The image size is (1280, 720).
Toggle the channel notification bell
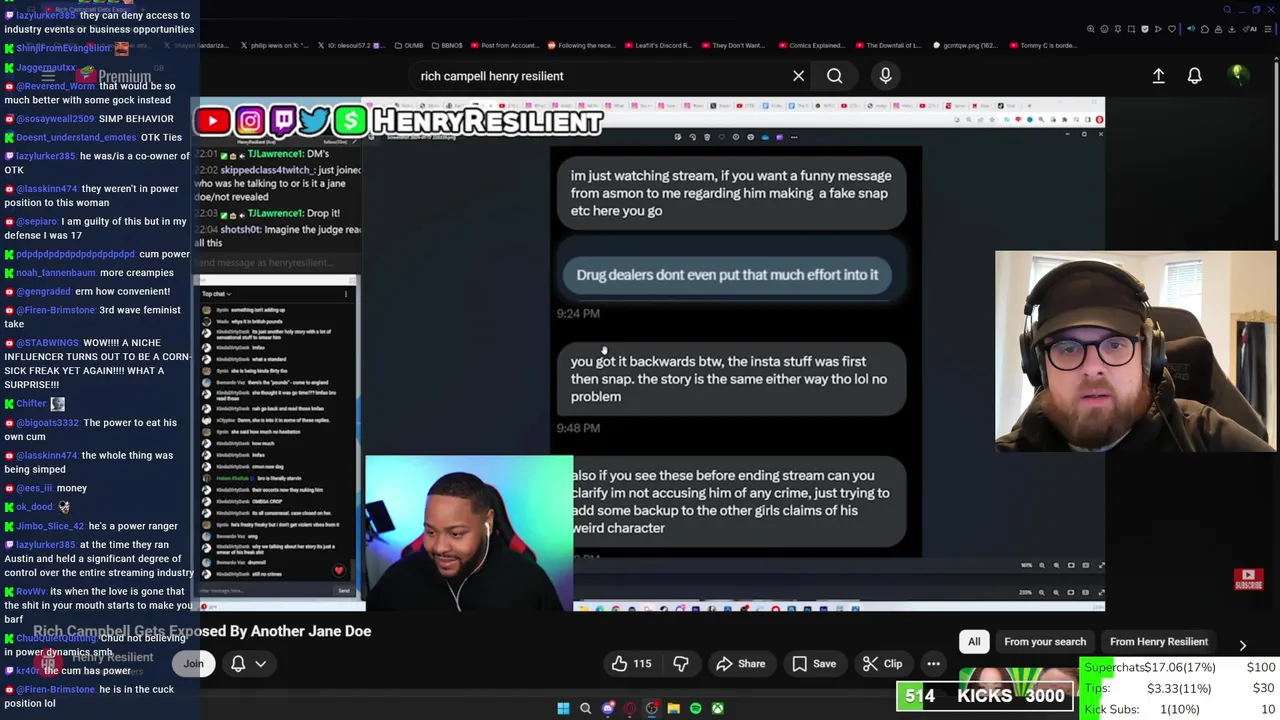click(238, 663)
